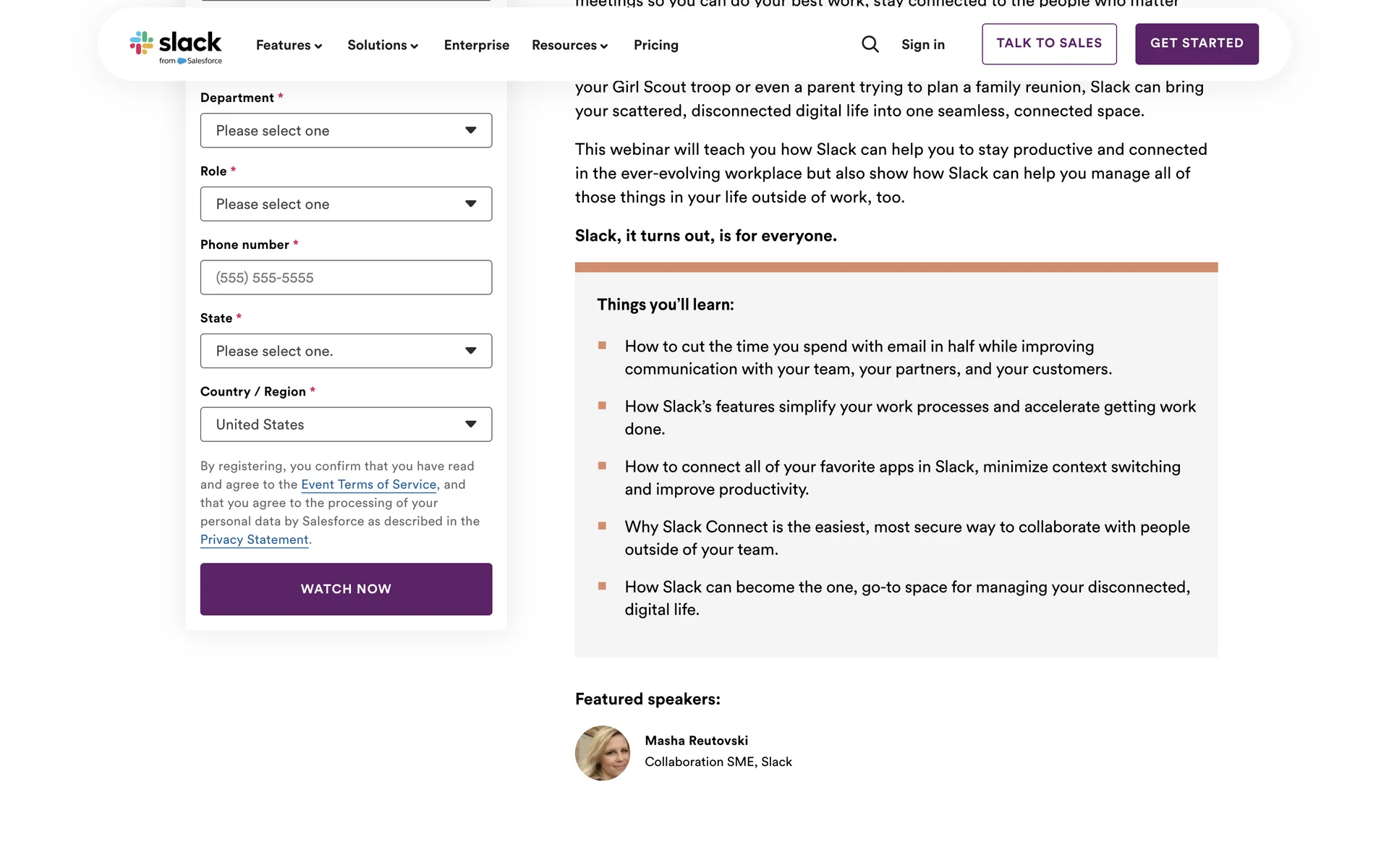1389x868 pixels.
Task: Go to the Enterprise page
Action: click(476, 45)
